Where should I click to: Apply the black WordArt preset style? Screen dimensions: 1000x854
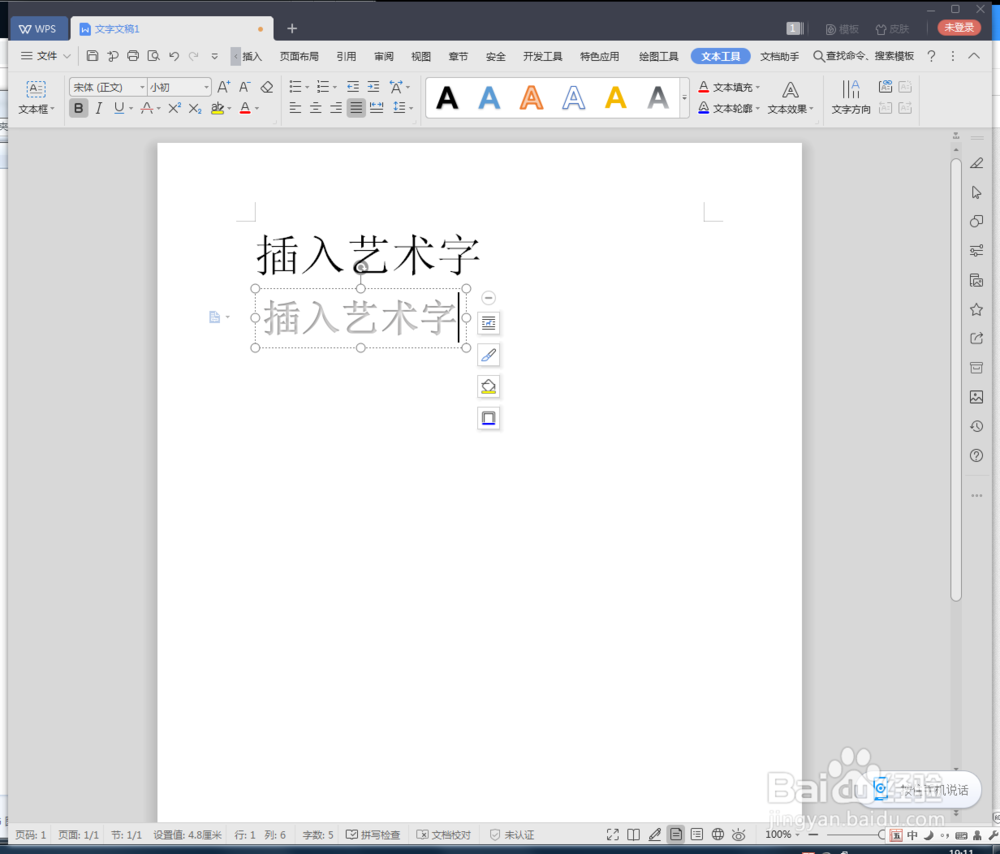(447, 98)
